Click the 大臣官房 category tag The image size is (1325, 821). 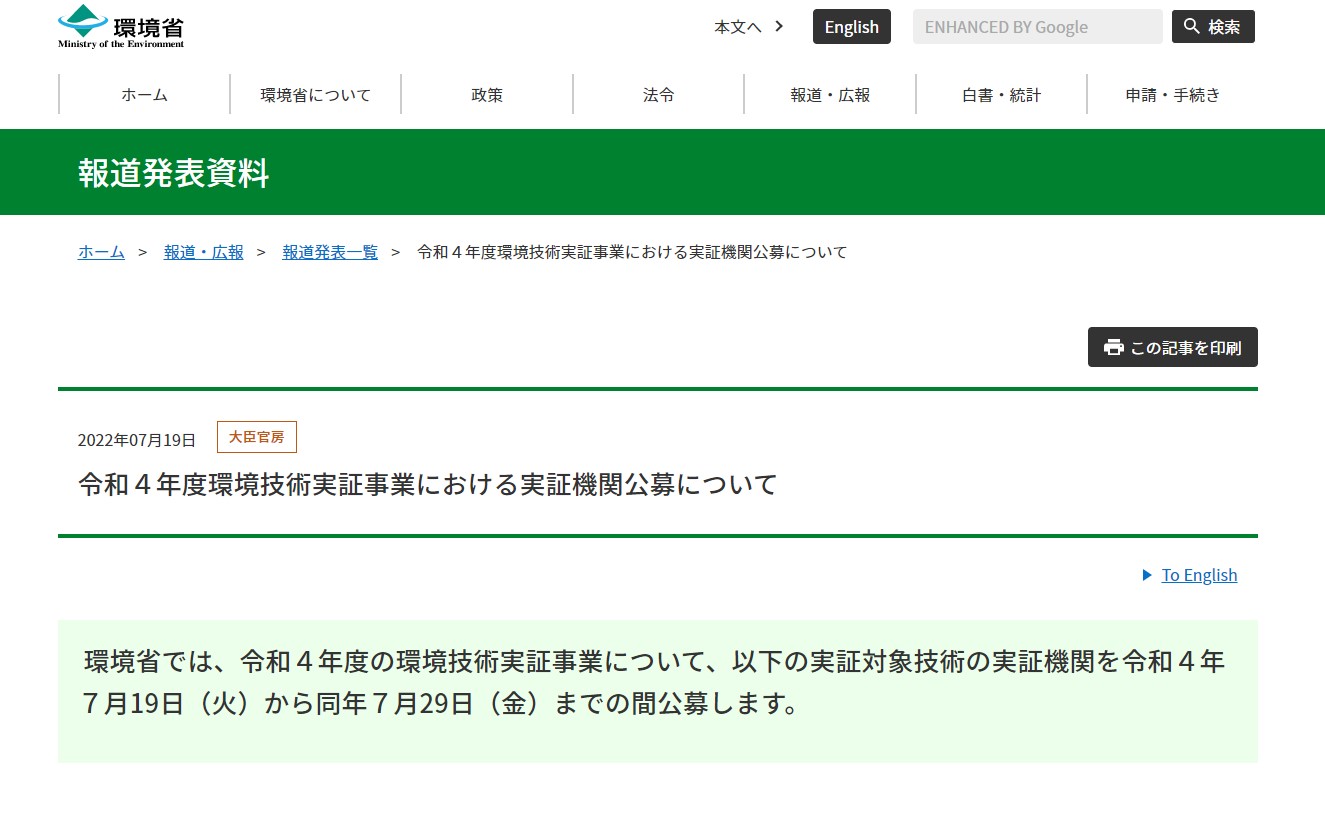tap(256, 437)
